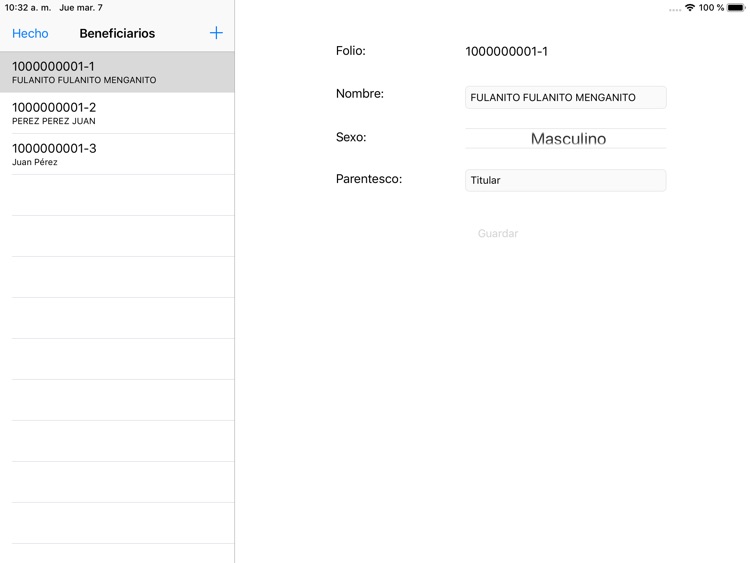Tap the date Jue mar. 7
Image resolution: width=750 pixels, height=563 pixels.
pos(81,8)
